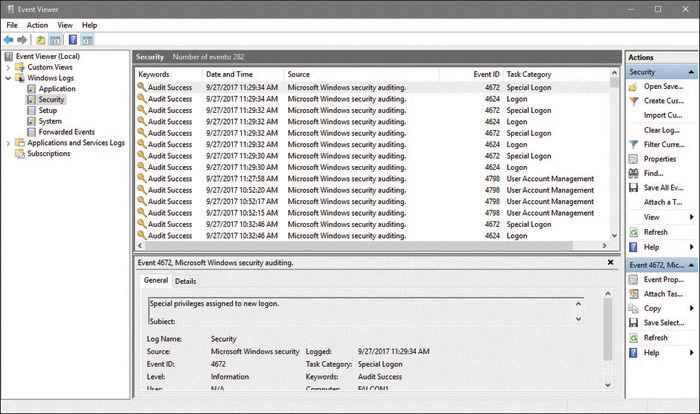This screenshot has width=700, height=414.
Task: Click the blue Help toolbar icon
Action: [x=73, y=40]
